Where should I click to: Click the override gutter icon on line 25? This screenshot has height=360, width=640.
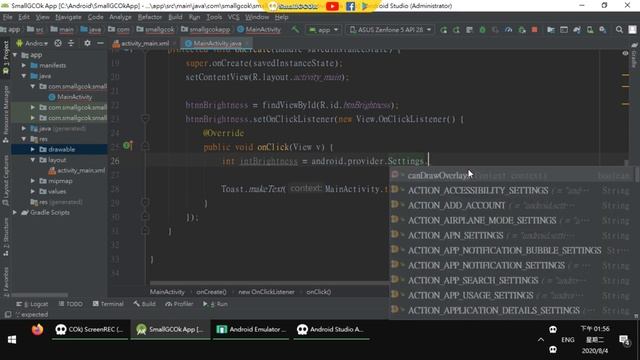click(x=127, y=145)
